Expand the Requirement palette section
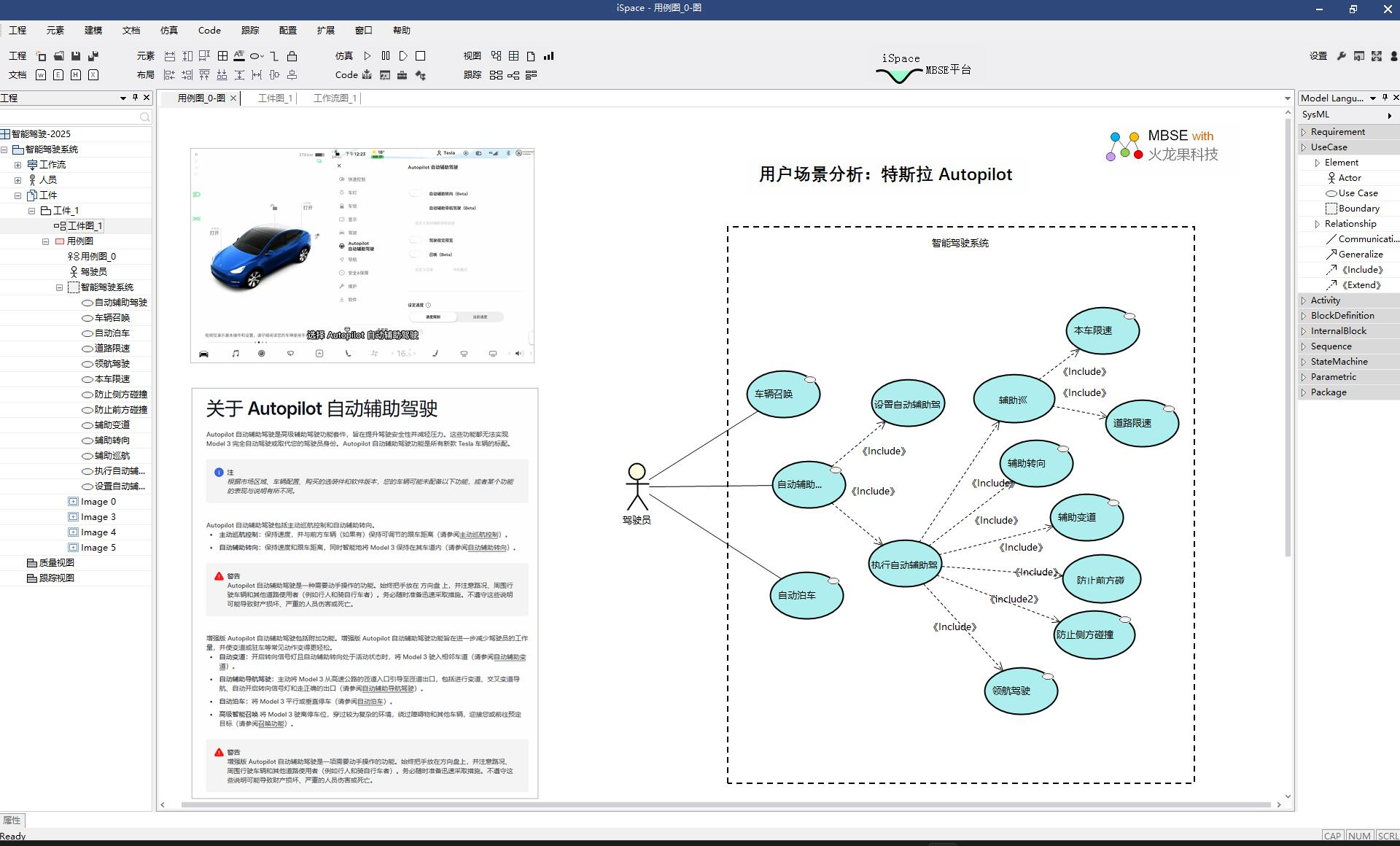 tap(1304, 132)
